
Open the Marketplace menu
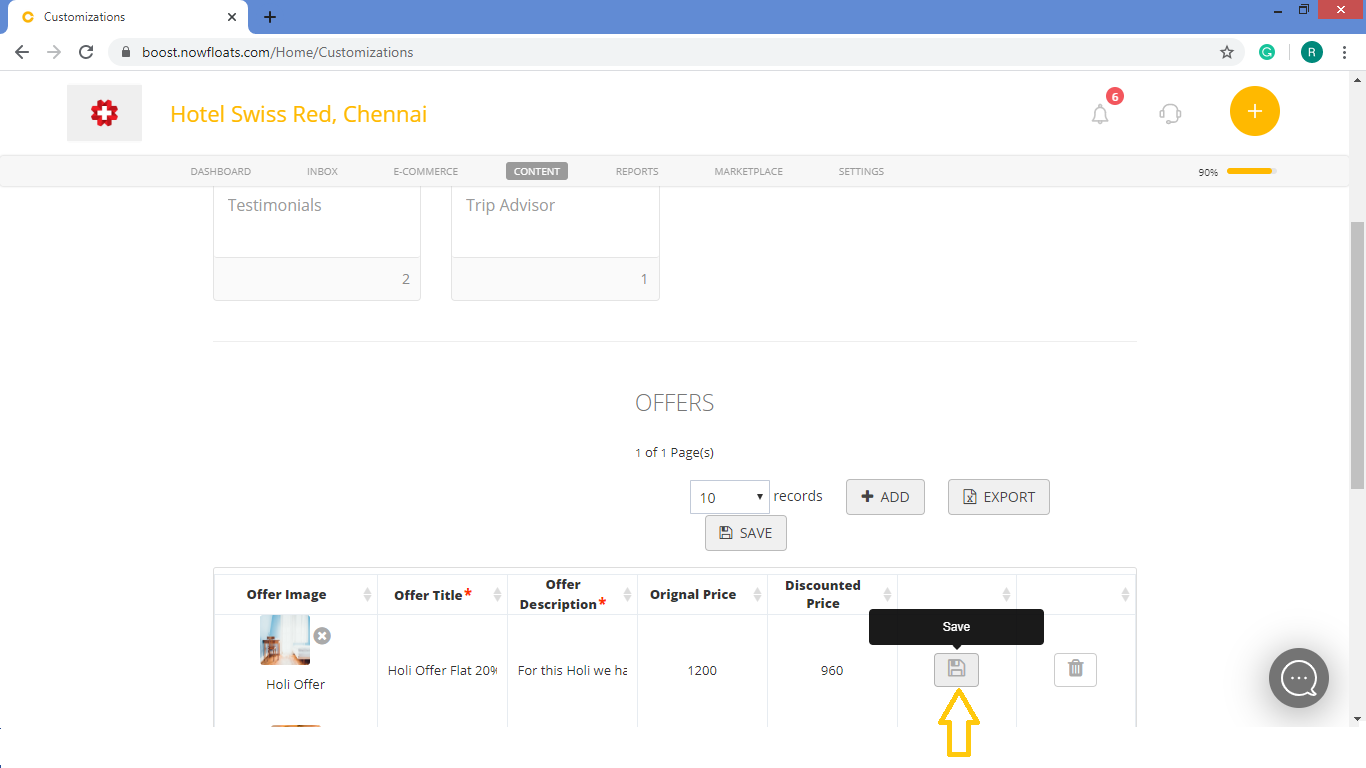749,171
